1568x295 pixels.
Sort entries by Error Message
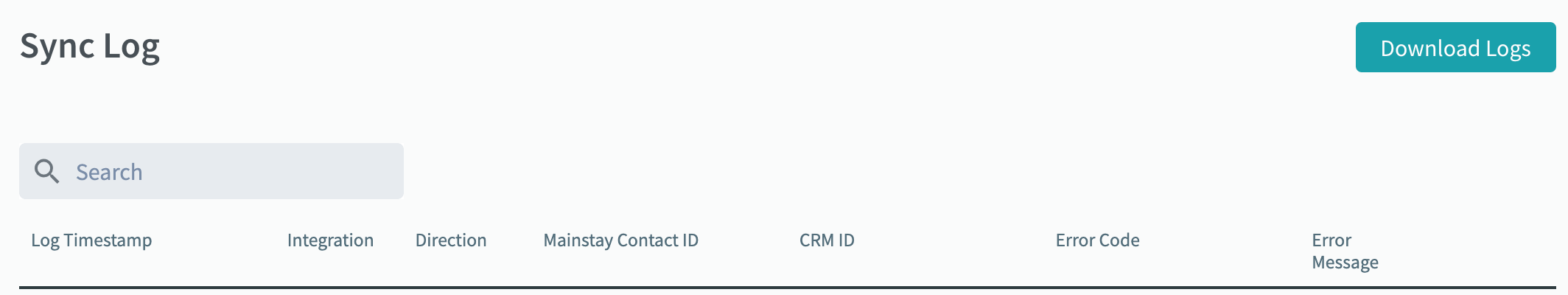[1344, 251]
